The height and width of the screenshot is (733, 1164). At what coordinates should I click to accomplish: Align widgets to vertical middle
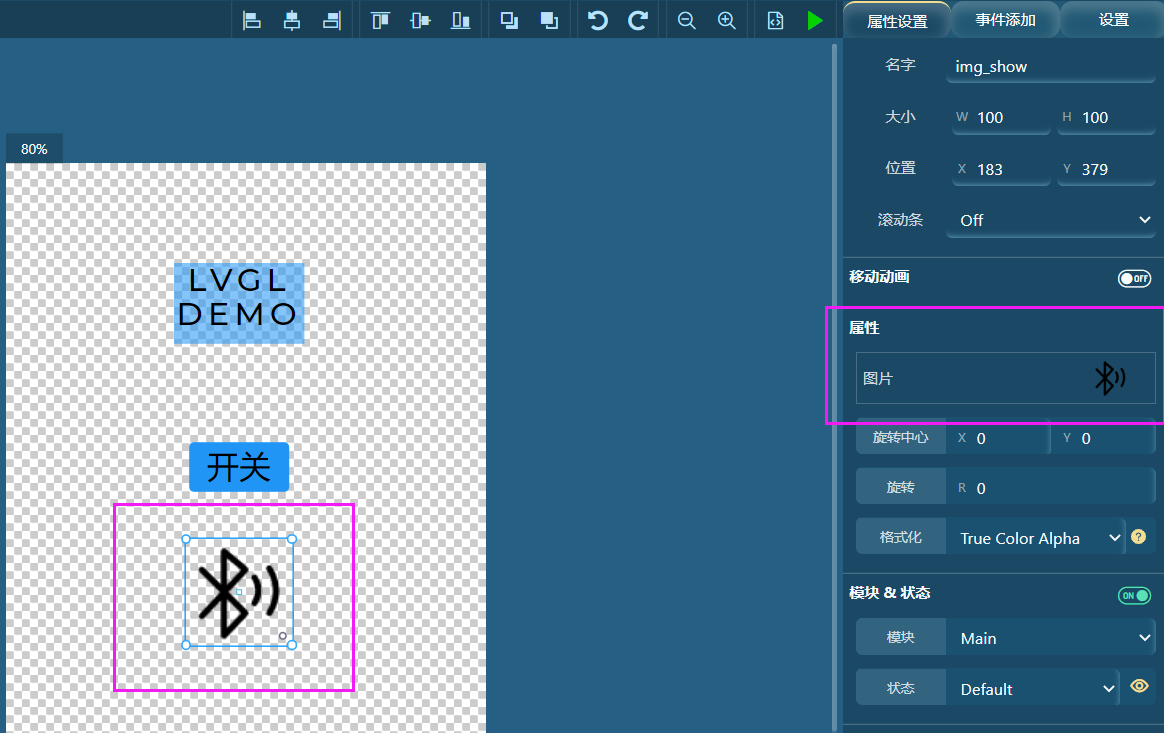tap(420, 20)
